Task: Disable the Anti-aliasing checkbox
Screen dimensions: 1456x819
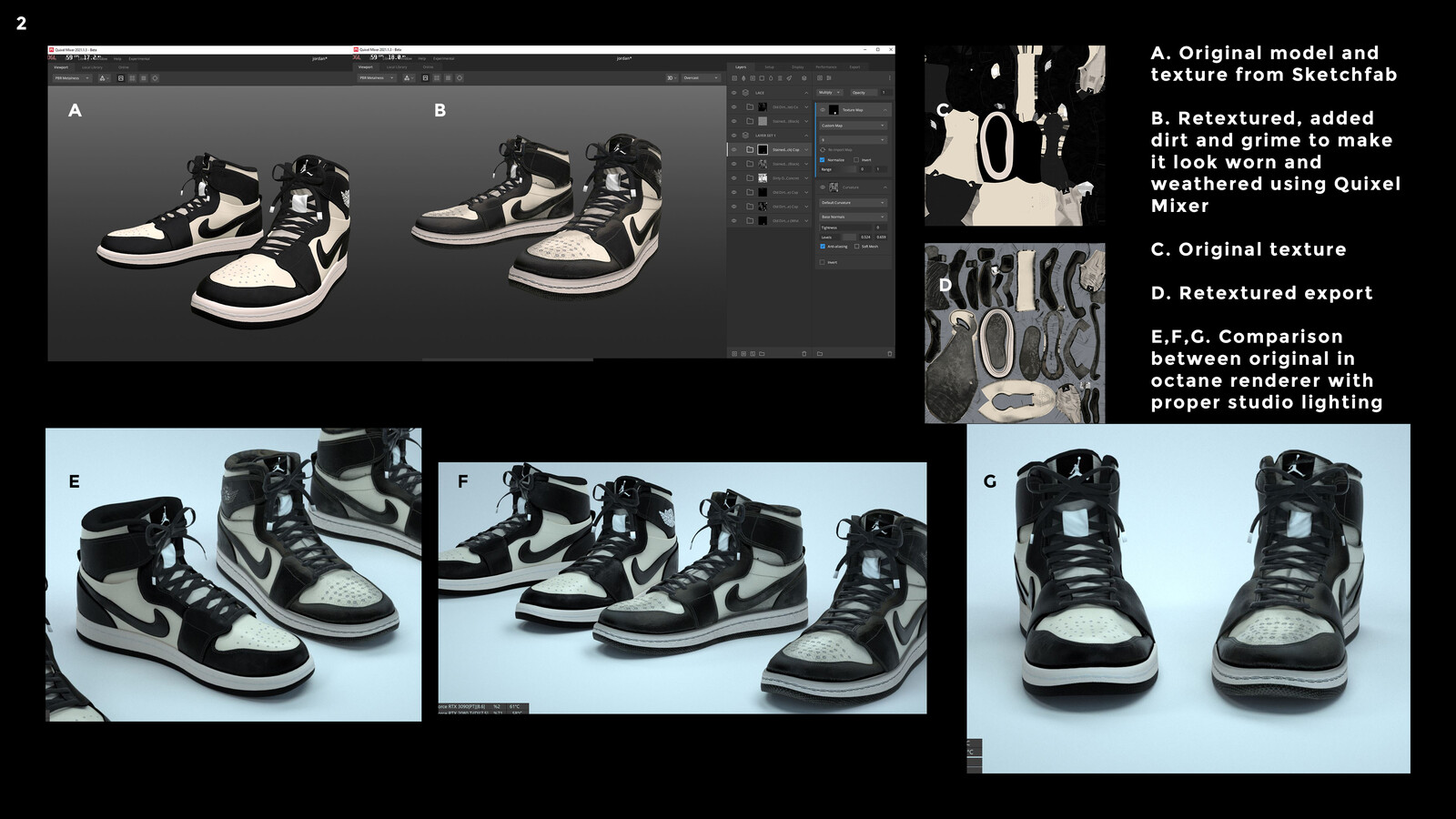Action: (x=823, y=247)
